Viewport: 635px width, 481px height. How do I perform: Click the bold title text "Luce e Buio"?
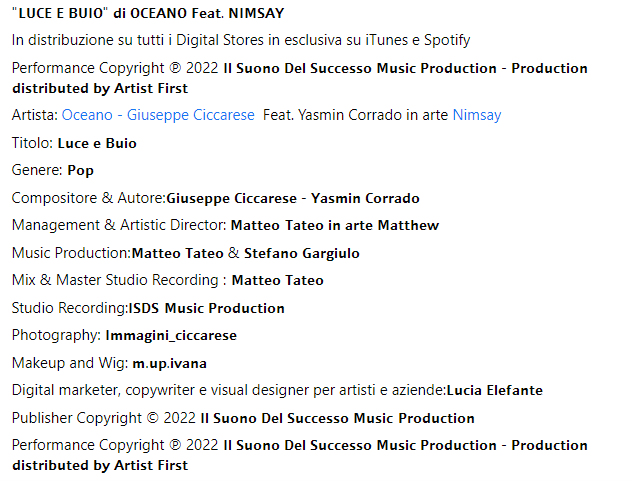pos(97,143)
